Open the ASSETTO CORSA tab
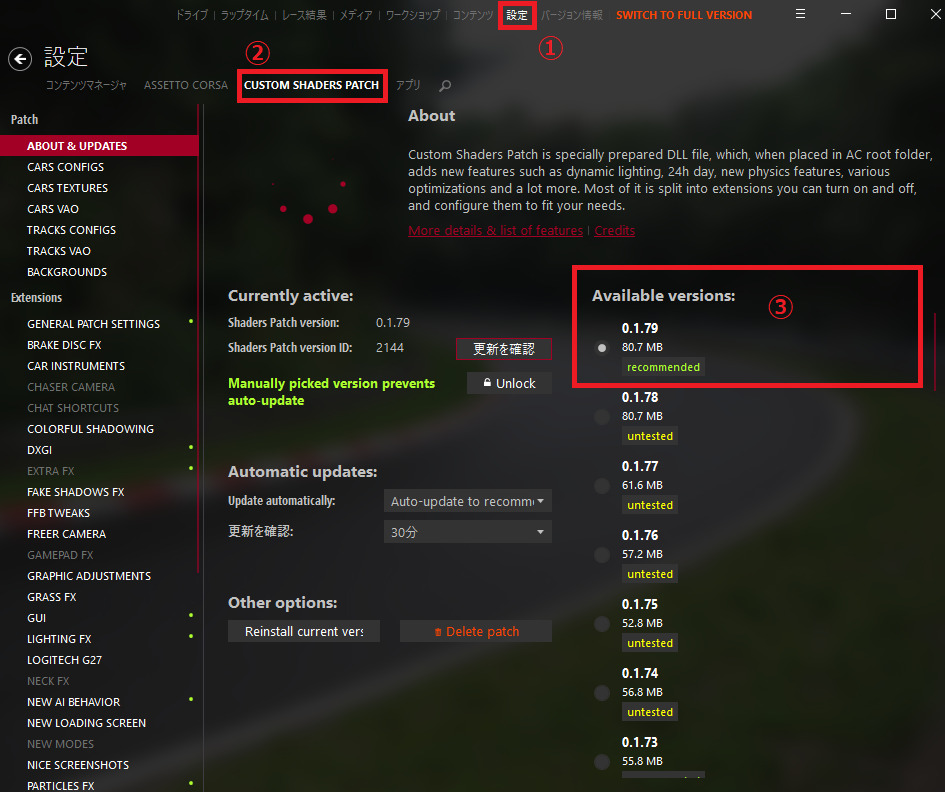The height and width of the screenshot is (792, 945). click(186, 85)
